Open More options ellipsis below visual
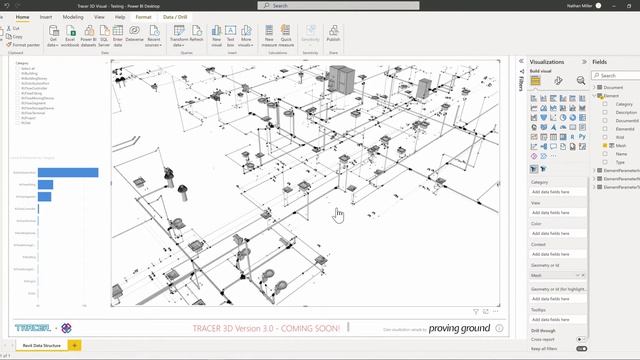 496,311
